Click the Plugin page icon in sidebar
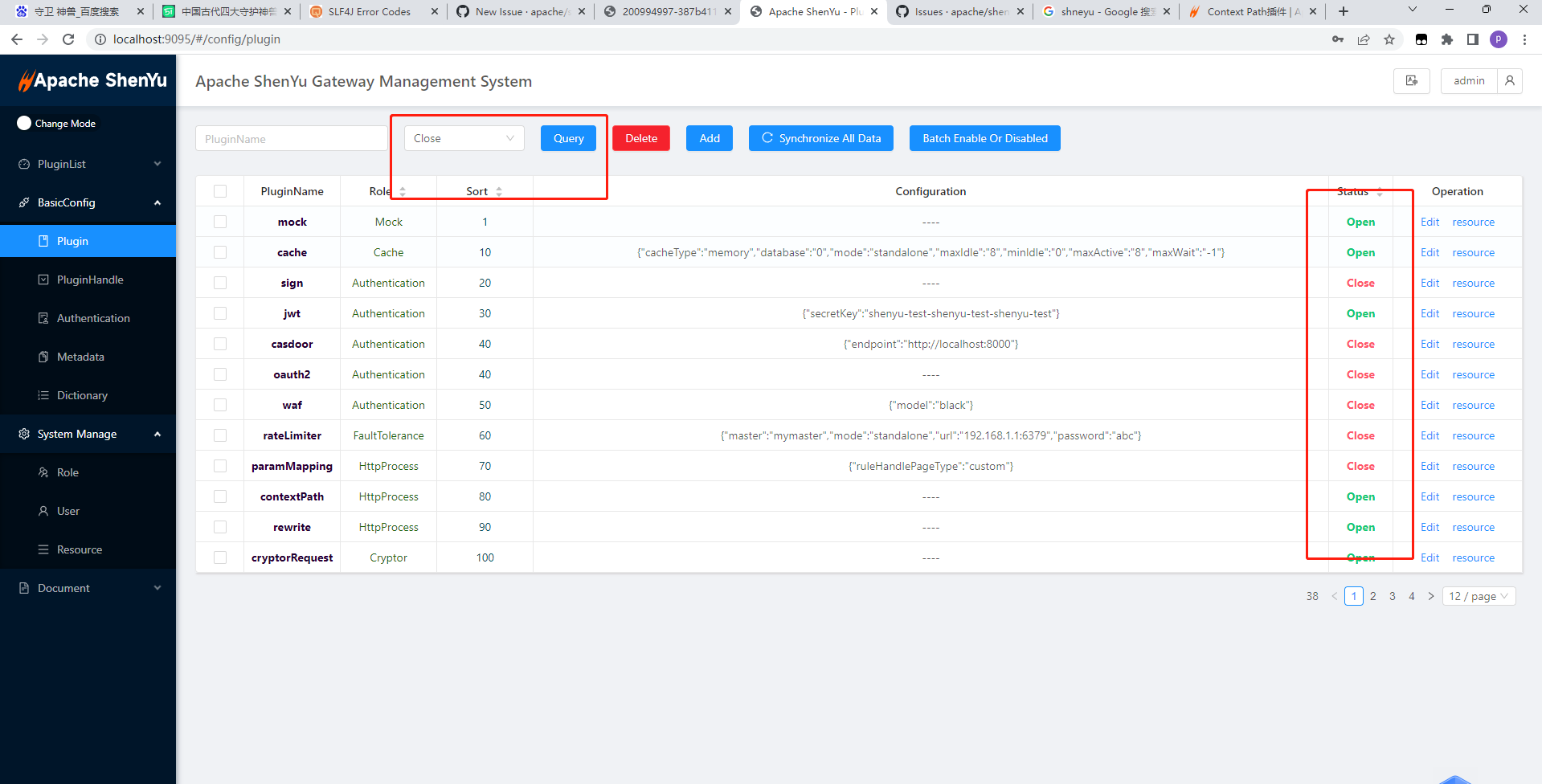Screen dimensions: 1542x784 coord(43,241)
